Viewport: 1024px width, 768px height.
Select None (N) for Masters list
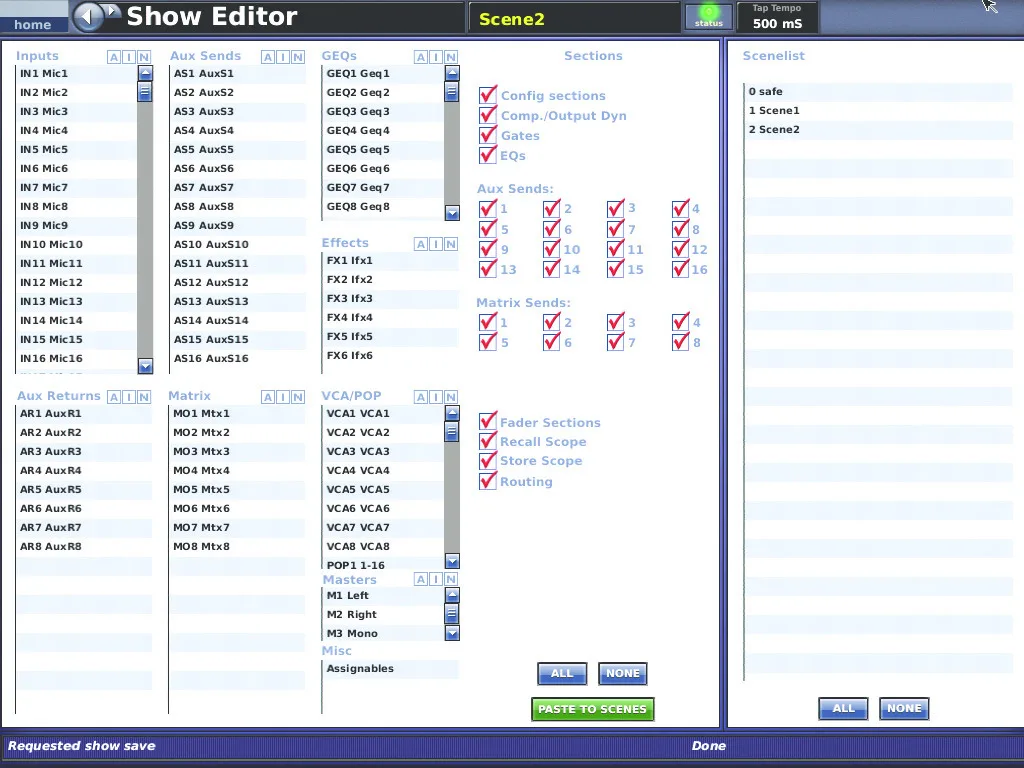(451, 579)
